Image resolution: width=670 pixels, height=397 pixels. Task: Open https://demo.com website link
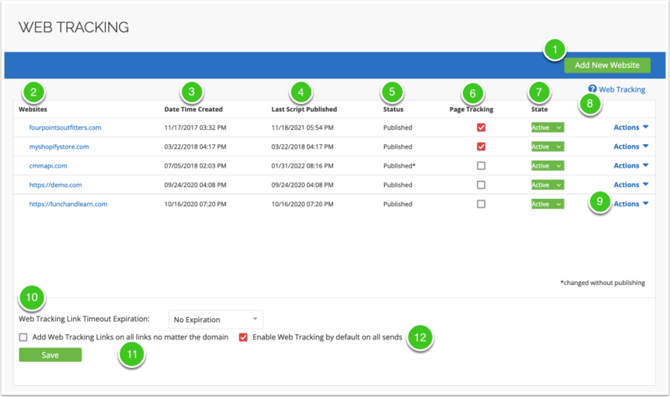coord(56,185)
